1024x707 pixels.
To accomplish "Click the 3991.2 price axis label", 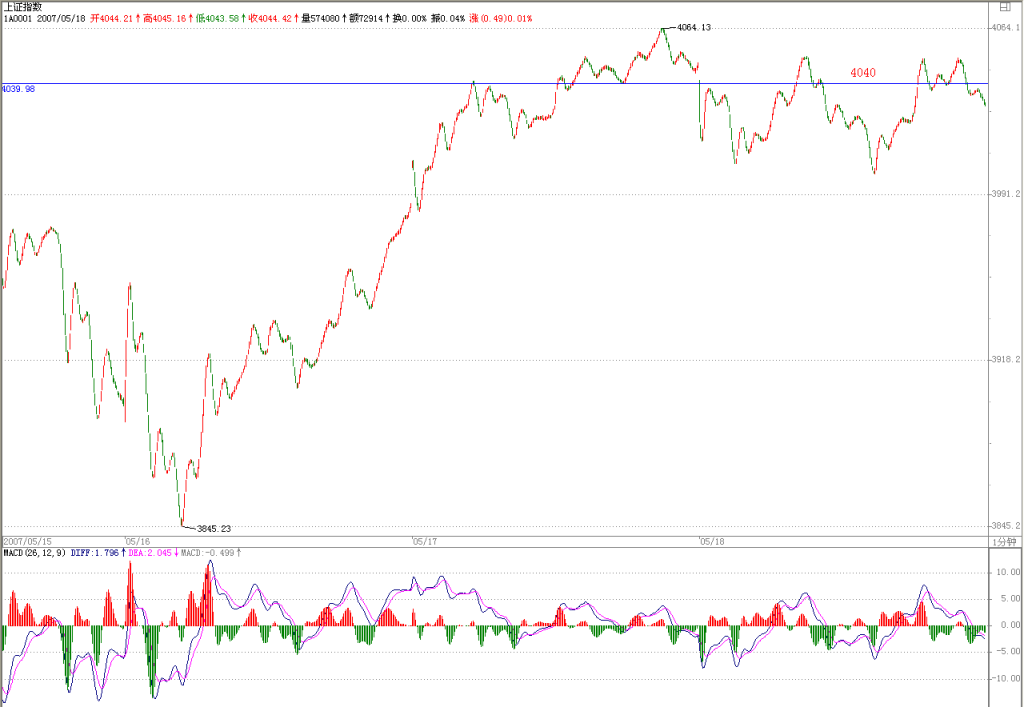I will click(x=1006, y=194).
